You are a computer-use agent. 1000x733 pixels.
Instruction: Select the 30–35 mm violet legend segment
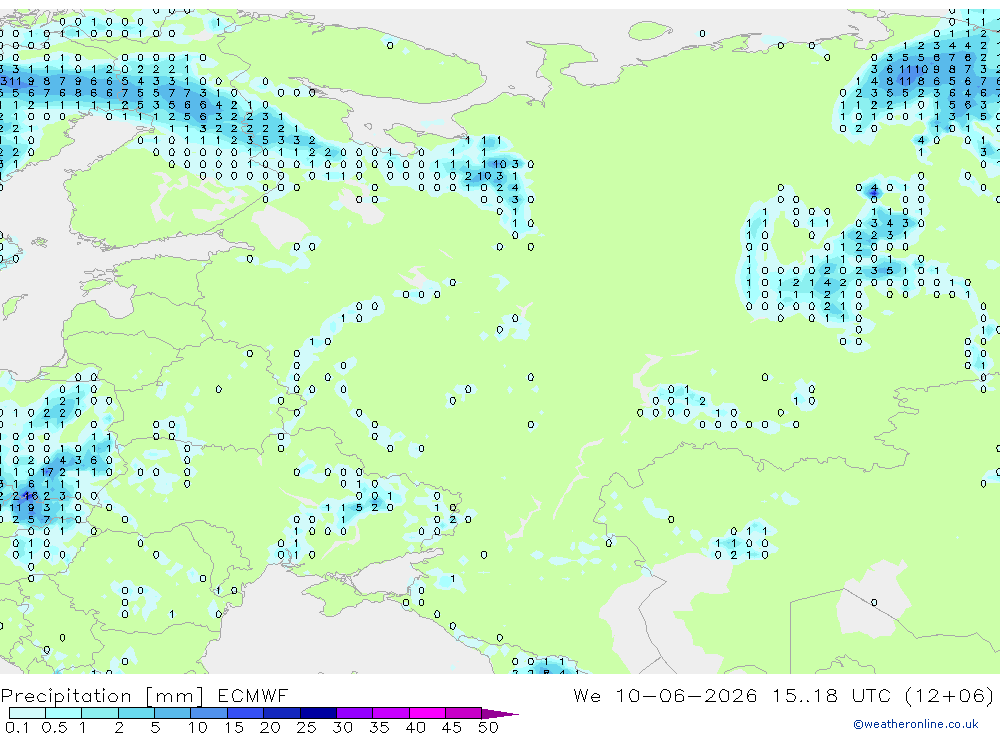point(355,713)
